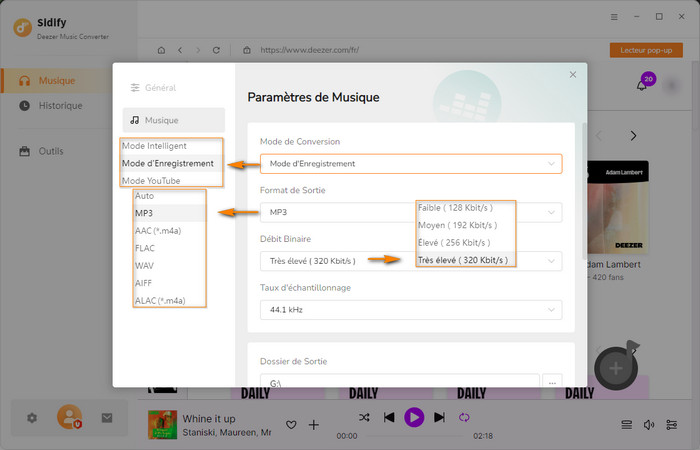
Task: Toggle repeat mode
Action: pyautogui.click(x=464, y=417)
